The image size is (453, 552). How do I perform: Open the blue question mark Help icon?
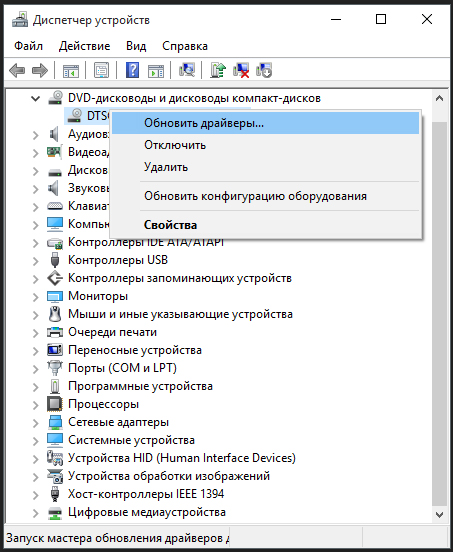click(132, 70)
